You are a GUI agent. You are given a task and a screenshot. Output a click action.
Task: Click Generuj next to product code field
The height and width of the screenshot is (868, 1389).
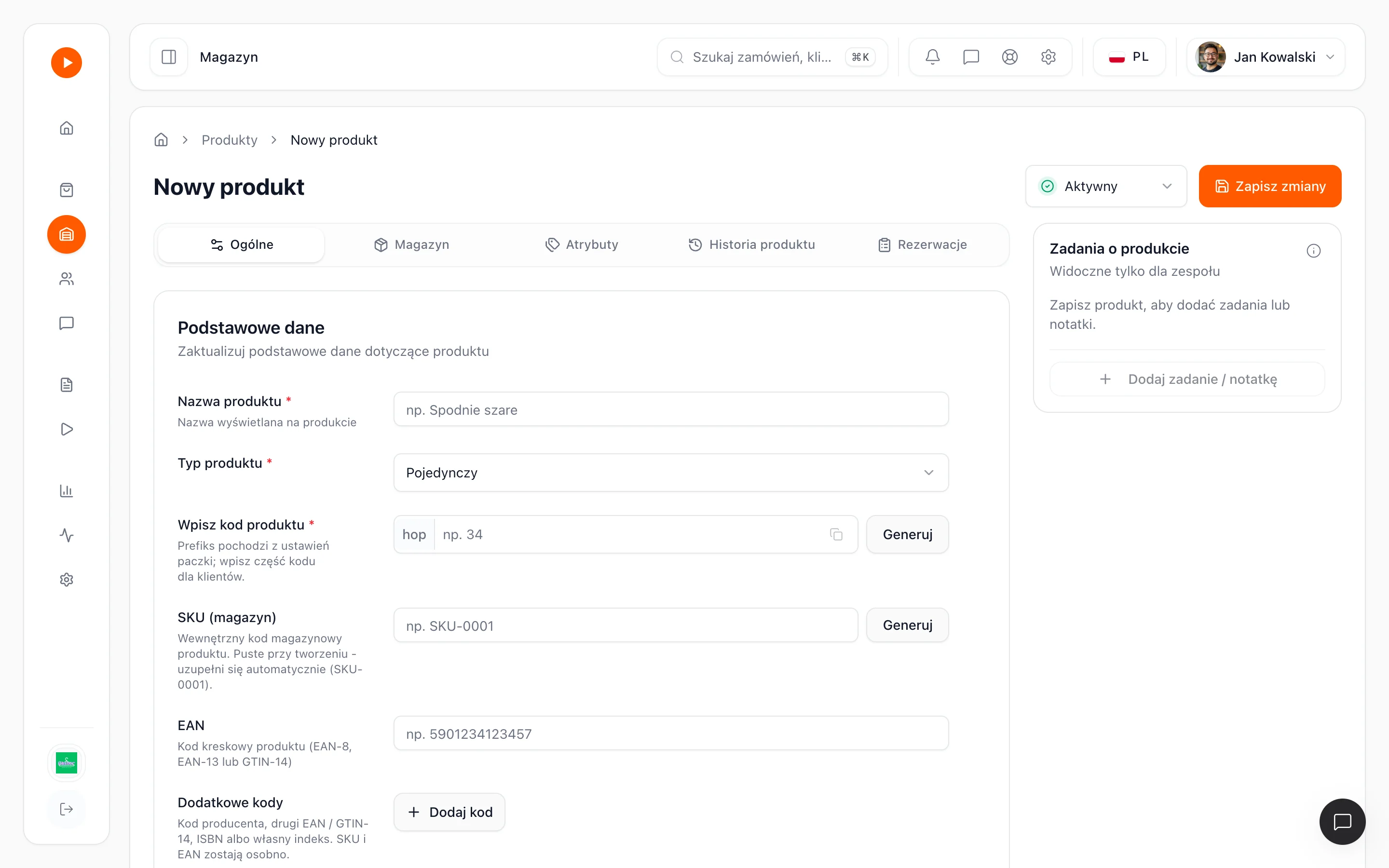point(908,534)
